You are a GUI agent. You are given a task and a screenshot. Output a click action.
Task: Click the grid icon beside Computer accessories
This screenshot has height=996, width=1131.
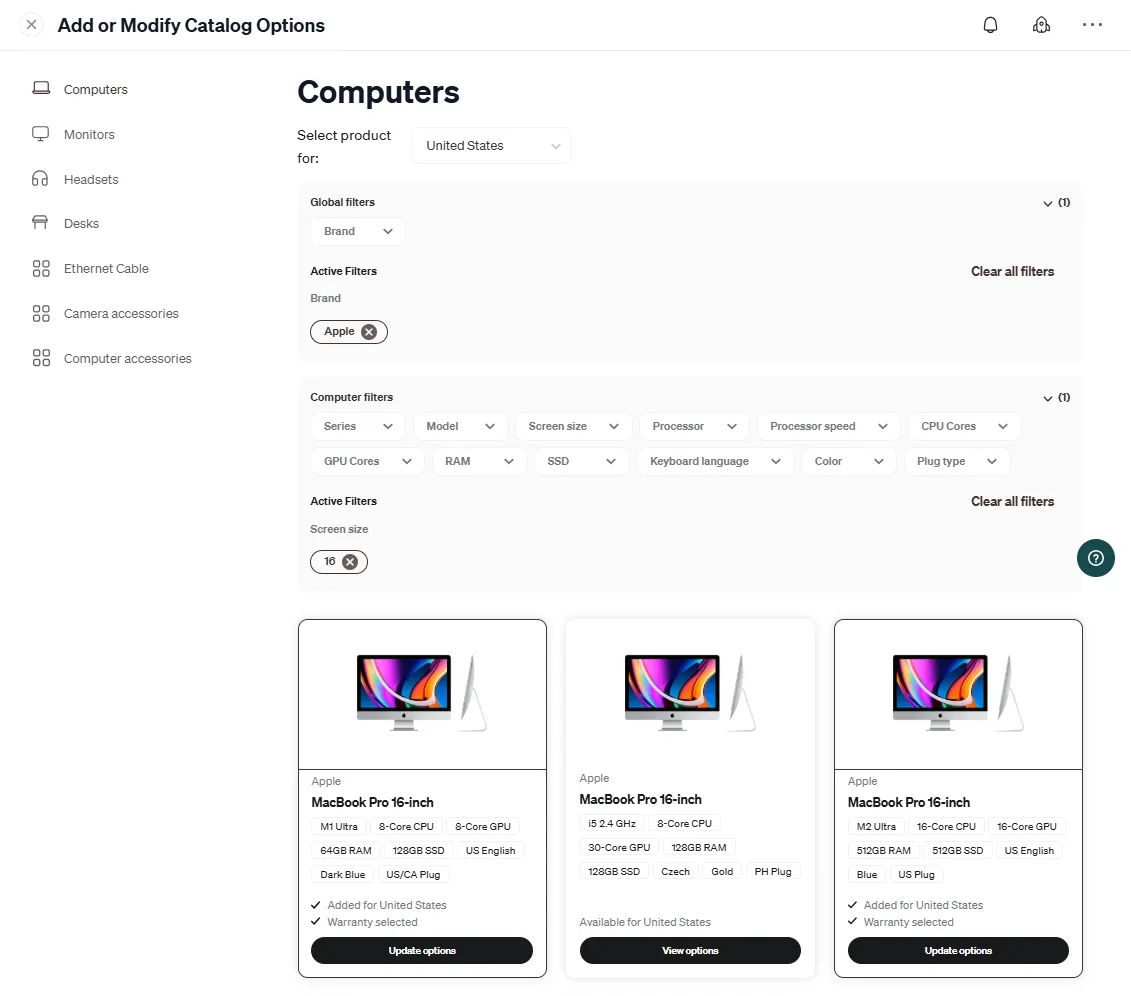[x=41, y=358]
